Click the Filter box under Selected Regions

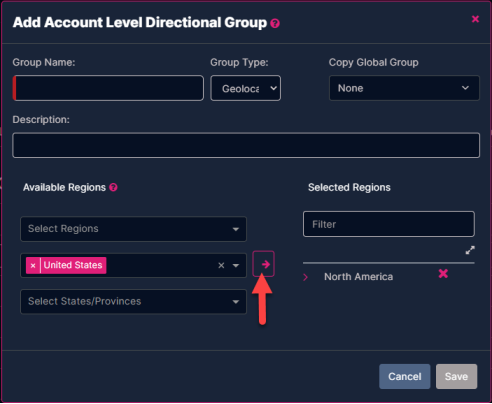pyautogui.click(x=389, y=224)
